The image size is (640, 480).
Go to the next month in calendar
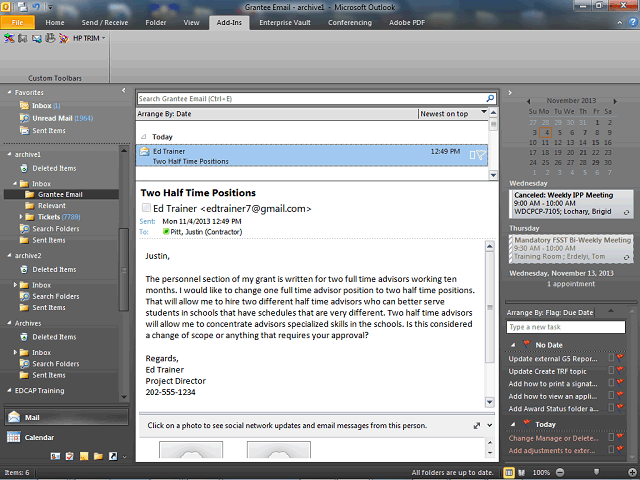pos(615,101)
